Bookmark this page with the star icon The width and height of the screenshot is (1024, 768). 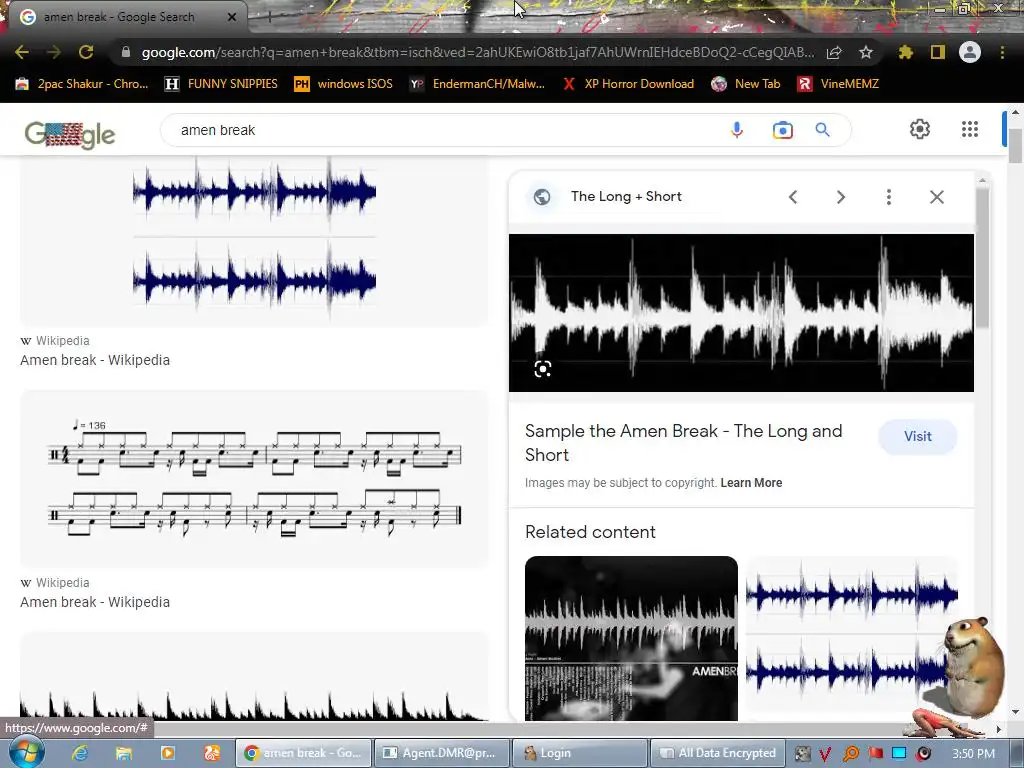pos(866,52)
